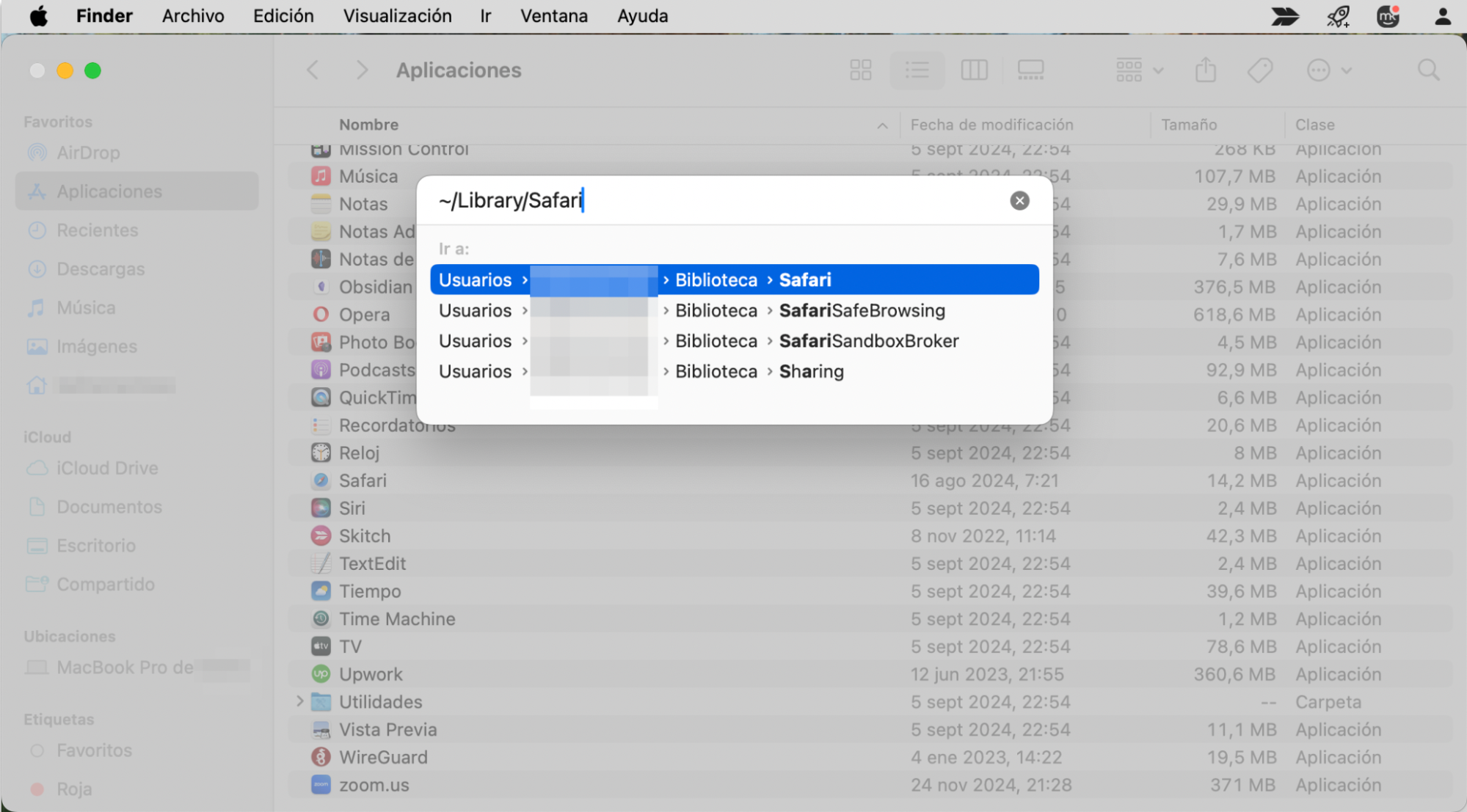1467x812 pixels.
Task: Select the Reloj app icon
Action: (x=321, y=453)
